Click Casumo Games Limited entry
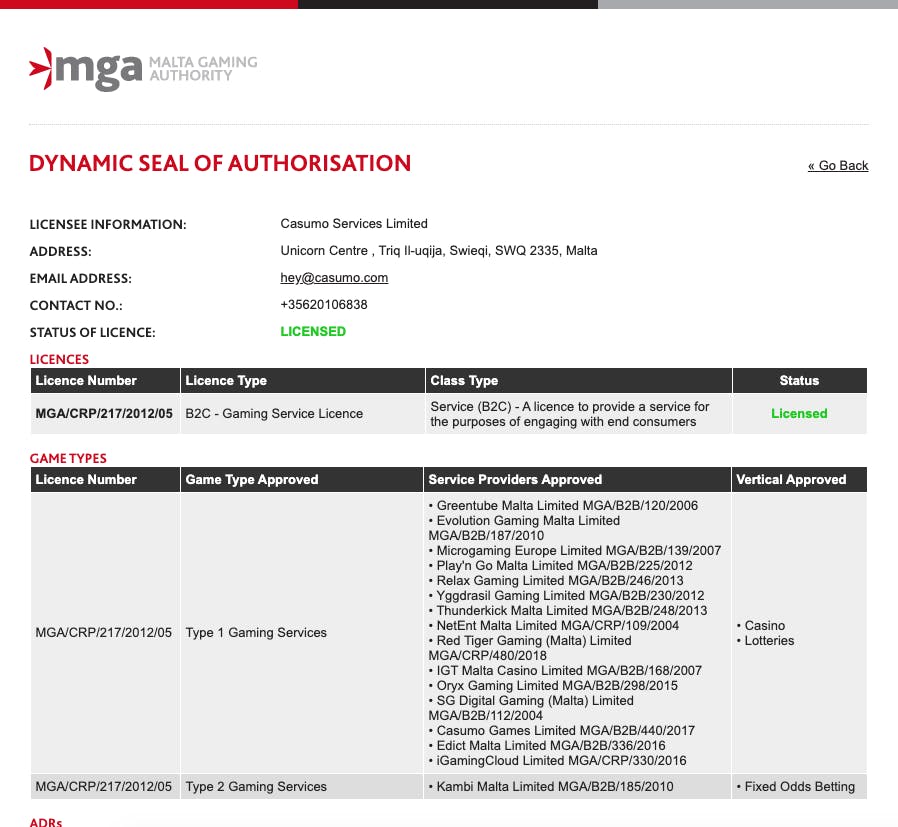This screenshot has height=827, width=898. coord(562,731)
